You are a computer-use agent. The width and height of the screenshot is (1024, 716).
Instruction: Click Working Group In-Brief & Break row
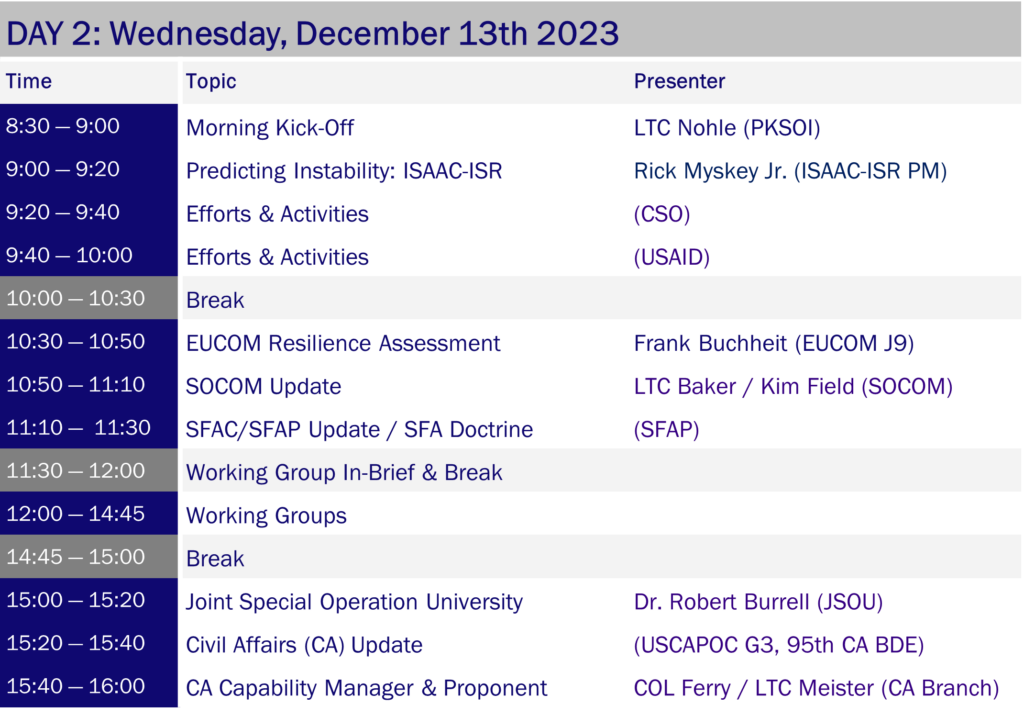(511, 471)
